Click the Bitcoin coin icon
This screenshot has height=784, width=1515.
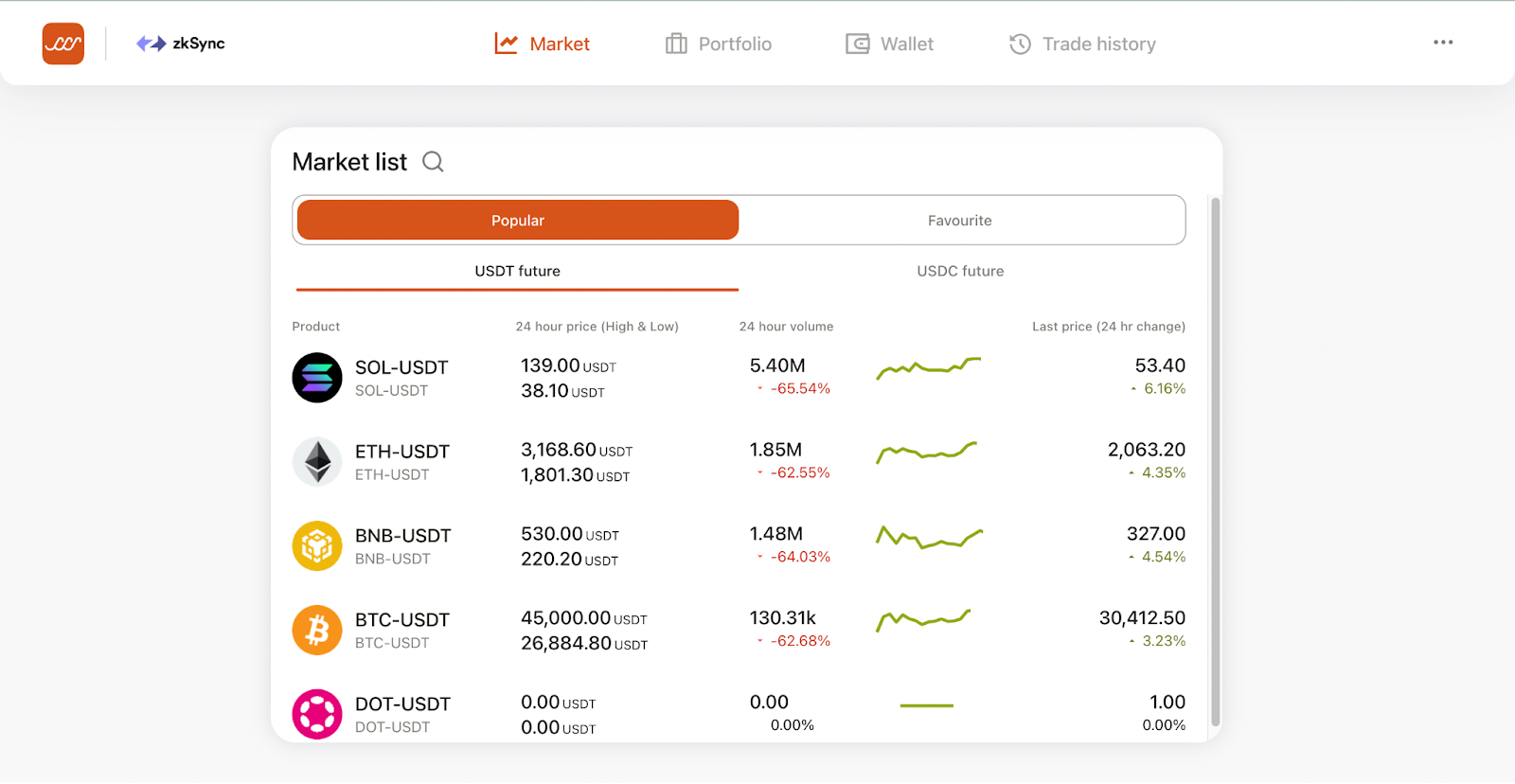click(317, 631)
